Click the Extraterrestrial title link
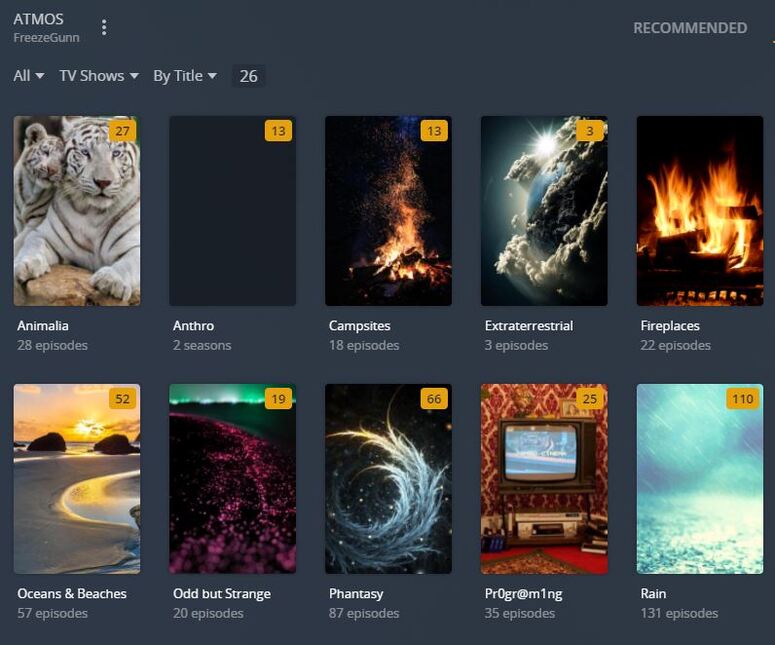 (529, 326)
